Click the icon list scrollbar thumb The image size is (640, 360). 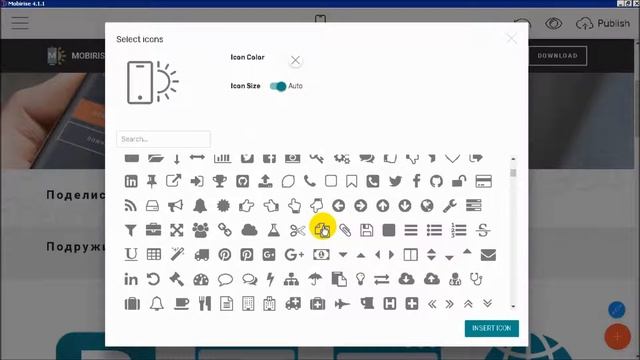coord(513,173)
